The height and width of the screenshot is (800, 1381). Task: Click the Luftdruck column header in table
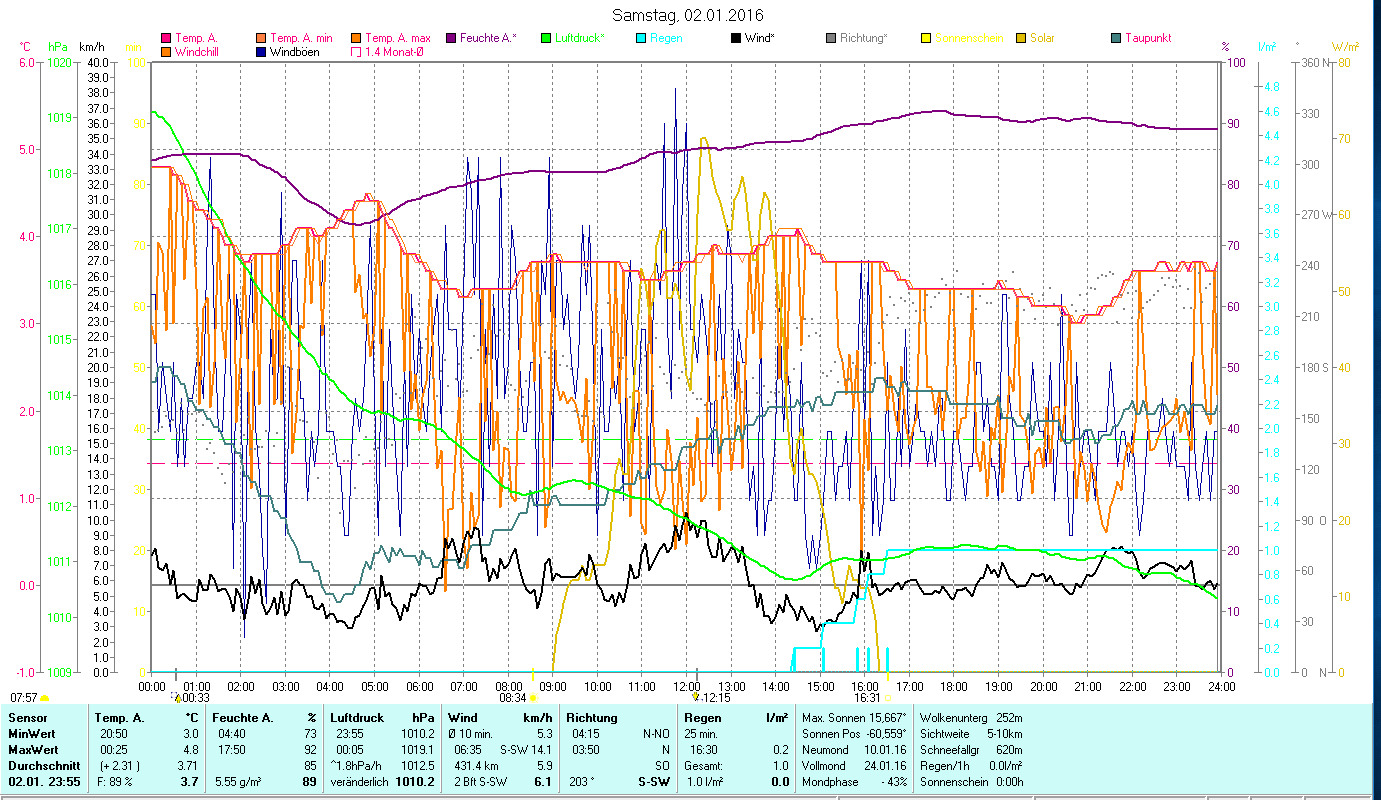(x=357, y=718)
